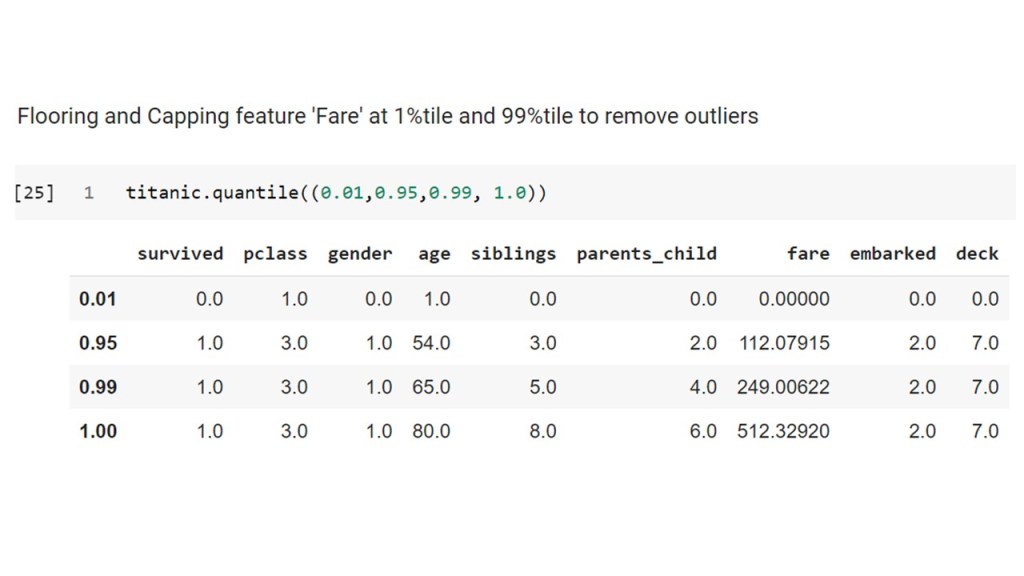Select the 0.01 quantile row index
This screenshot has height=576, width=1024.
(98, 299)
